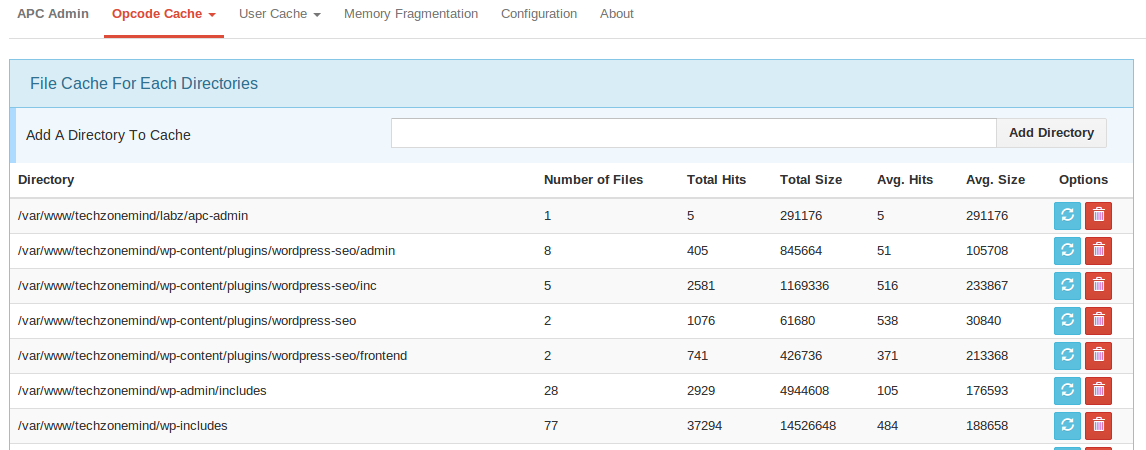Screen dimensions: 1146x450
Task: Select the wordpress-seo/inc directory path
Action: [197, 286]
